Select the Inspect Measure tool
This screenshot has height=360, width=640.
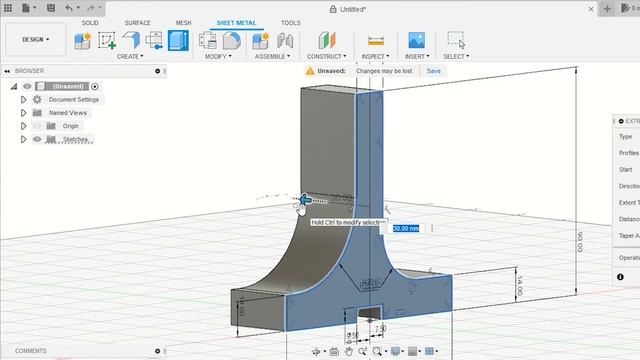376,41
